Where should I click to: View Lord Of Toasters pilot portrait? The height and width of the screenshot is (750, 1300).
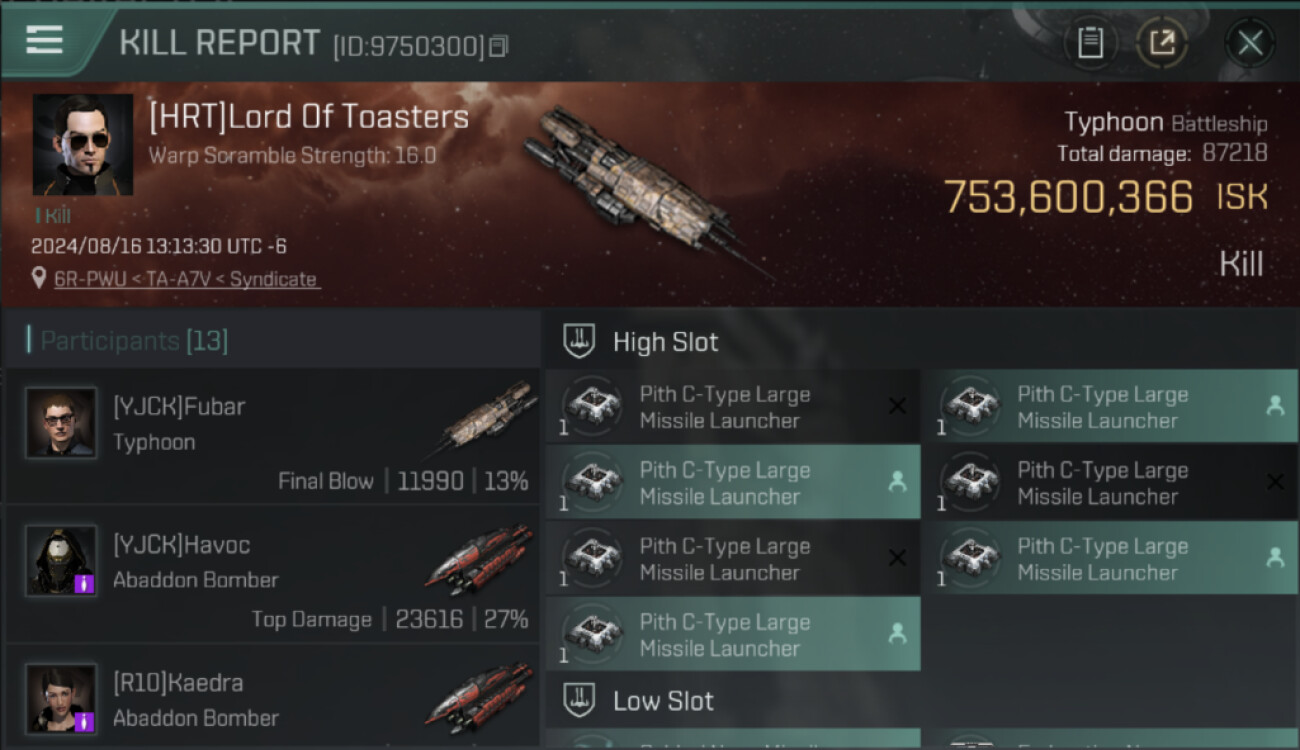click(x=83, y=145)
